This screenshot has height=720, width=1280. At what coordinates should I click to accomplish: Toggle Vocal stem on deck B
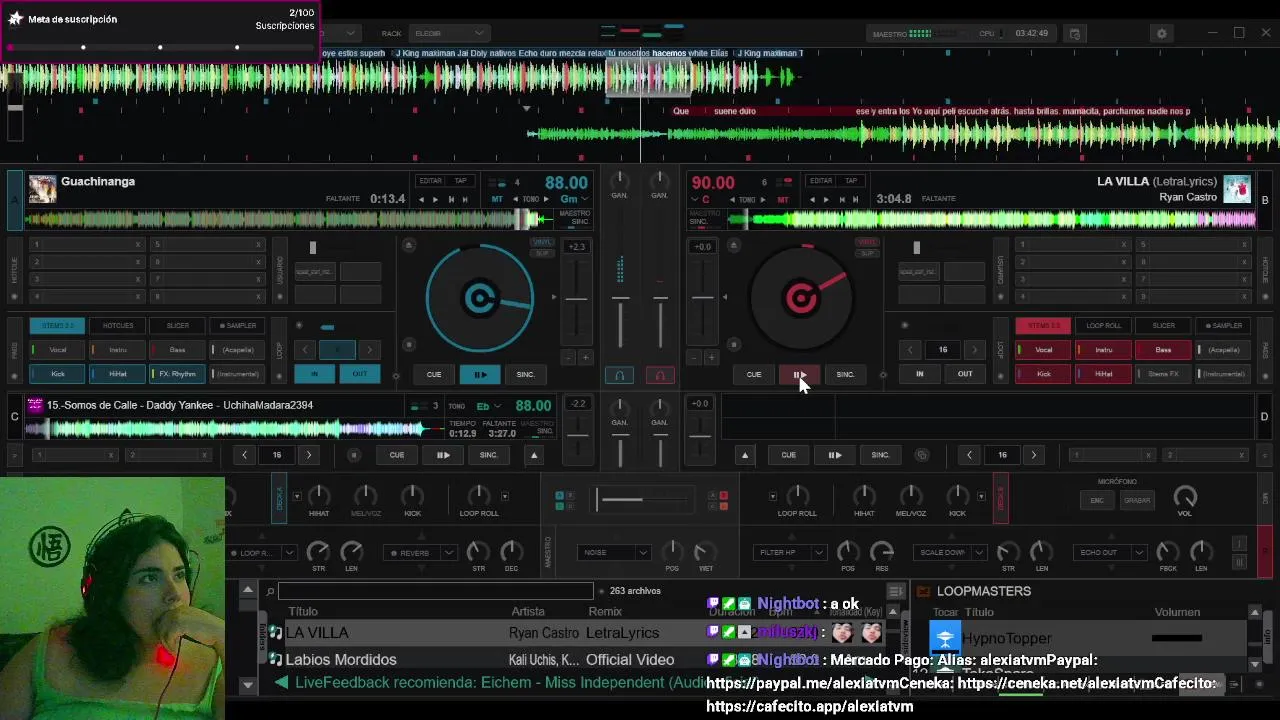[1044, 350]
